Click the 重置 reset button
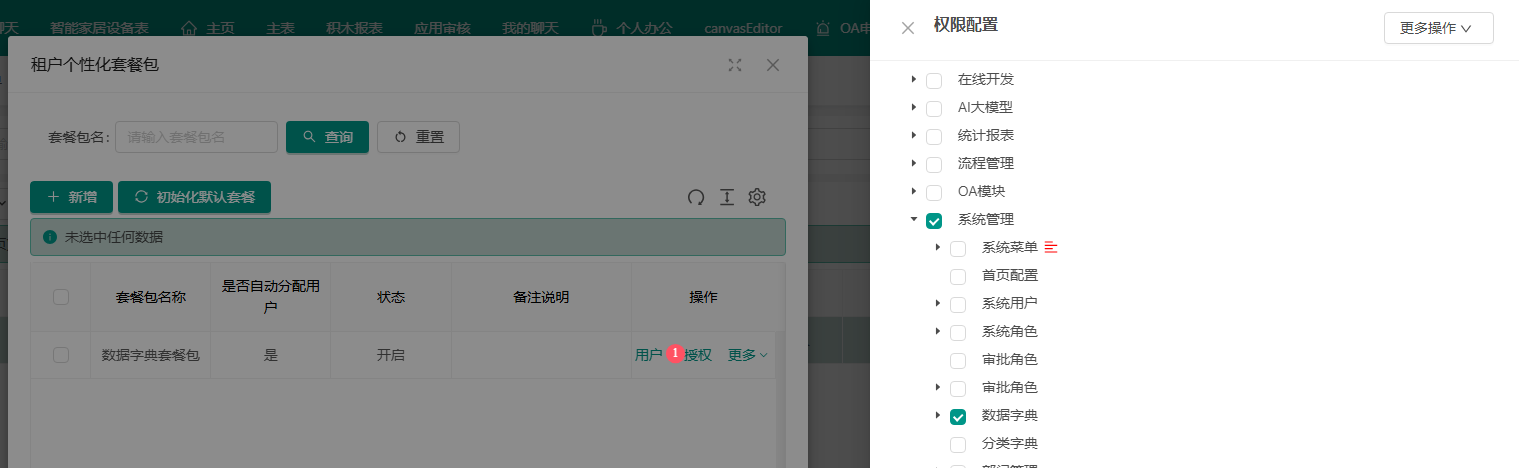 (x=418, y=137)
